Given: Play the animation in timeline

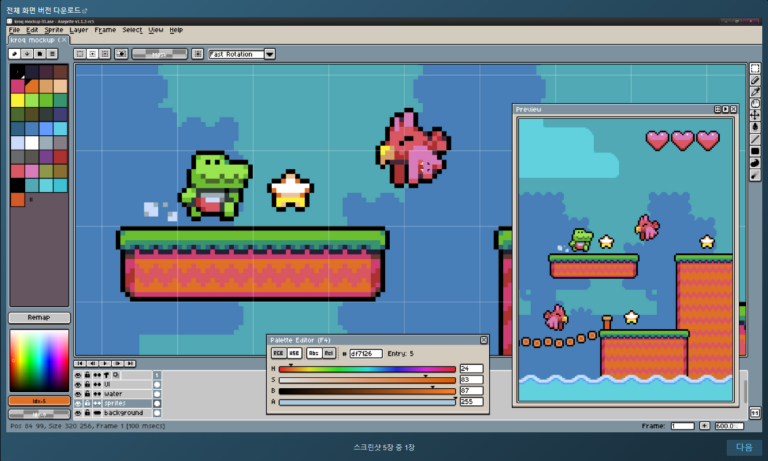Looking at the screenshot, I should coord(105,364).
